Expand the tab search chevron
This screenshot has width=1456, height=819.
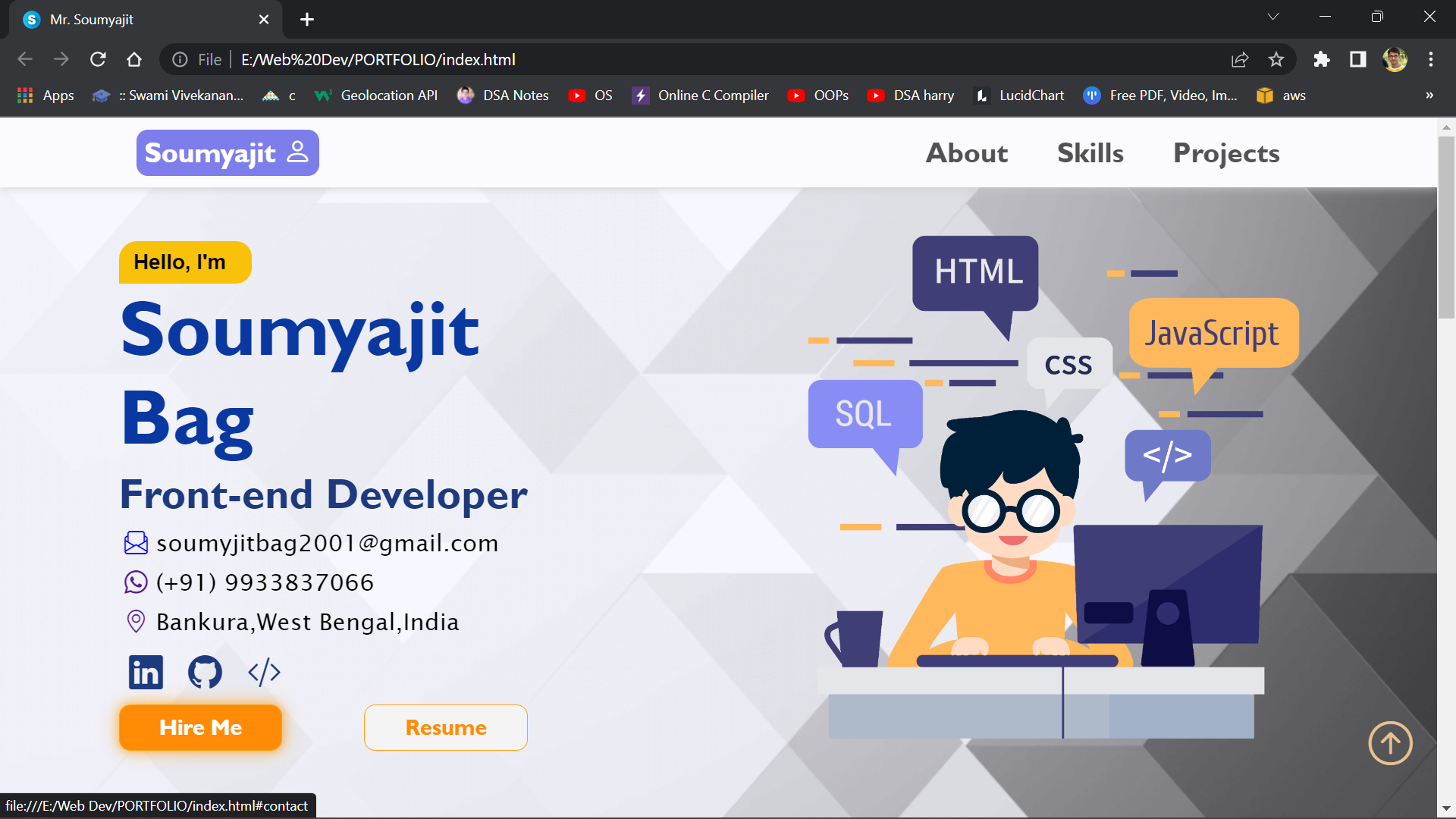(x=1273, y=17)
